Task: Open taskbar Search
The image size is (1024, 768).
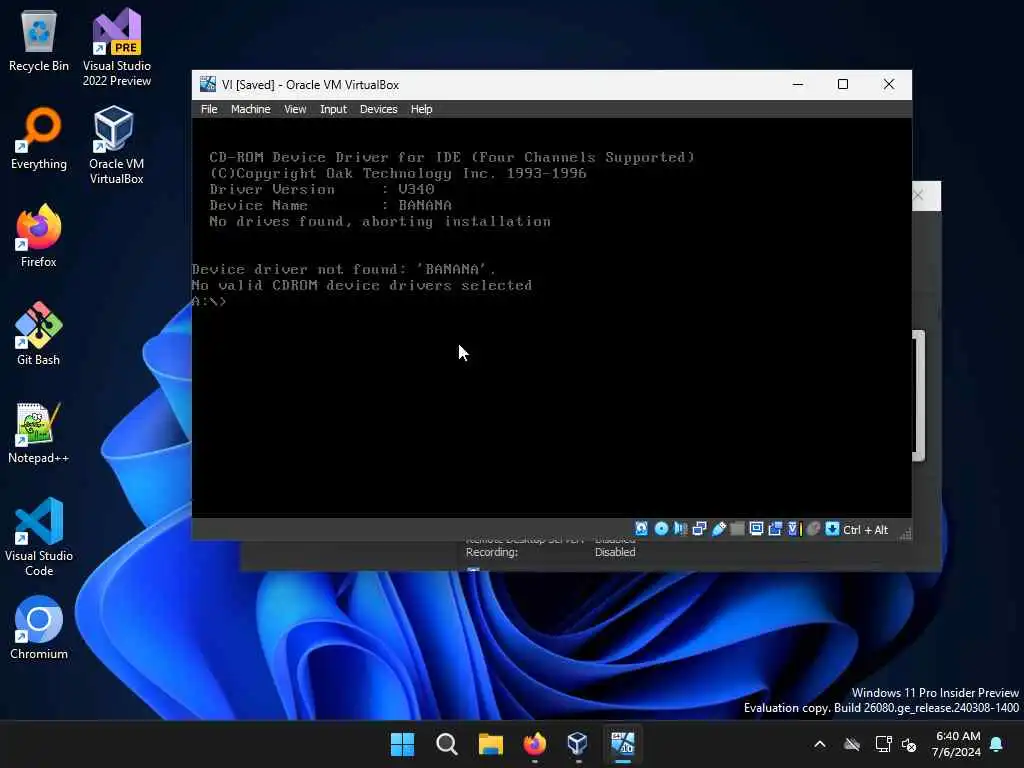Action: pos(447,744)
